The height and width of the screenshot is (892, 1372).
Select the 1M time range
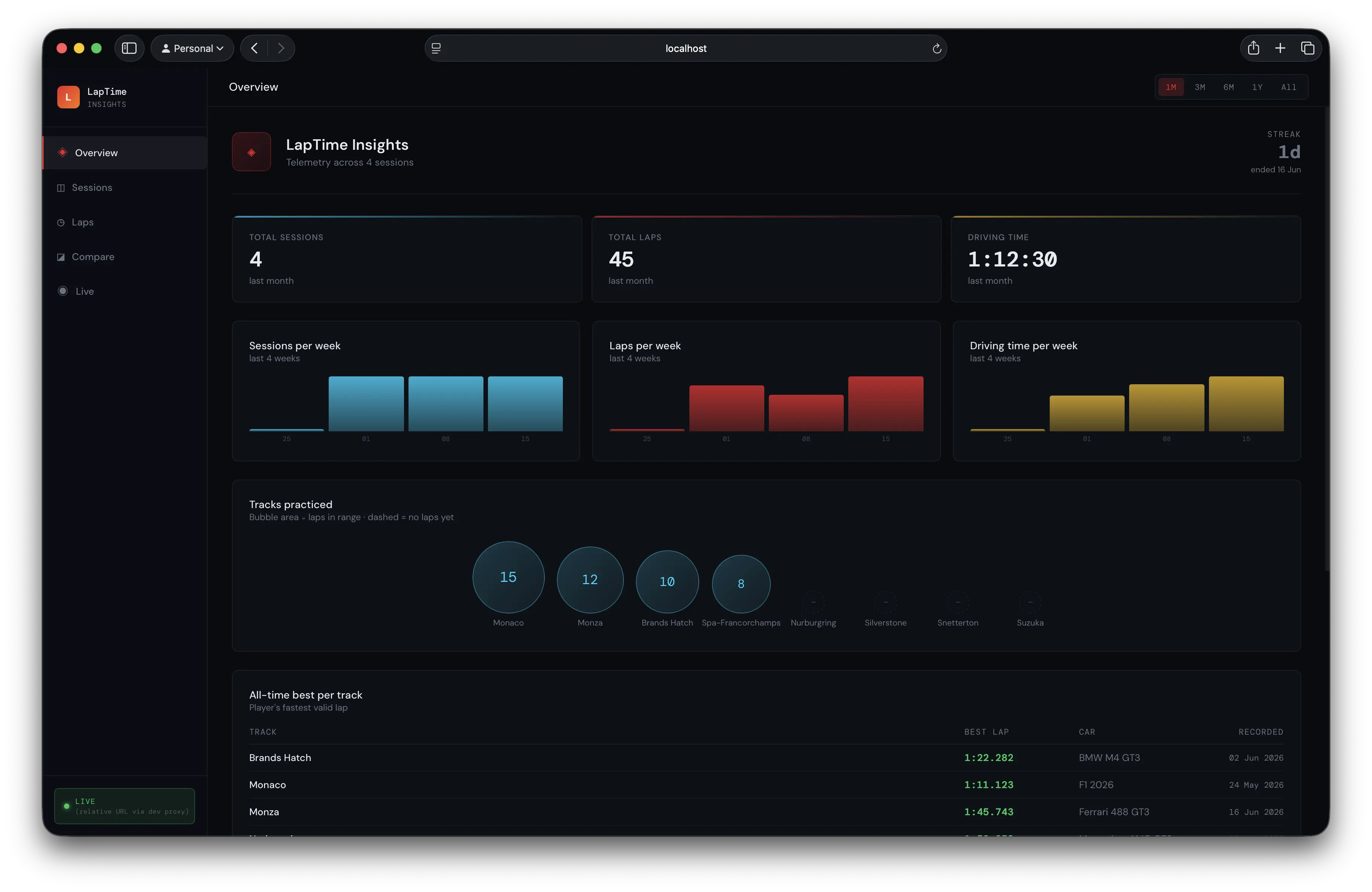click(x=1171, y=87)
